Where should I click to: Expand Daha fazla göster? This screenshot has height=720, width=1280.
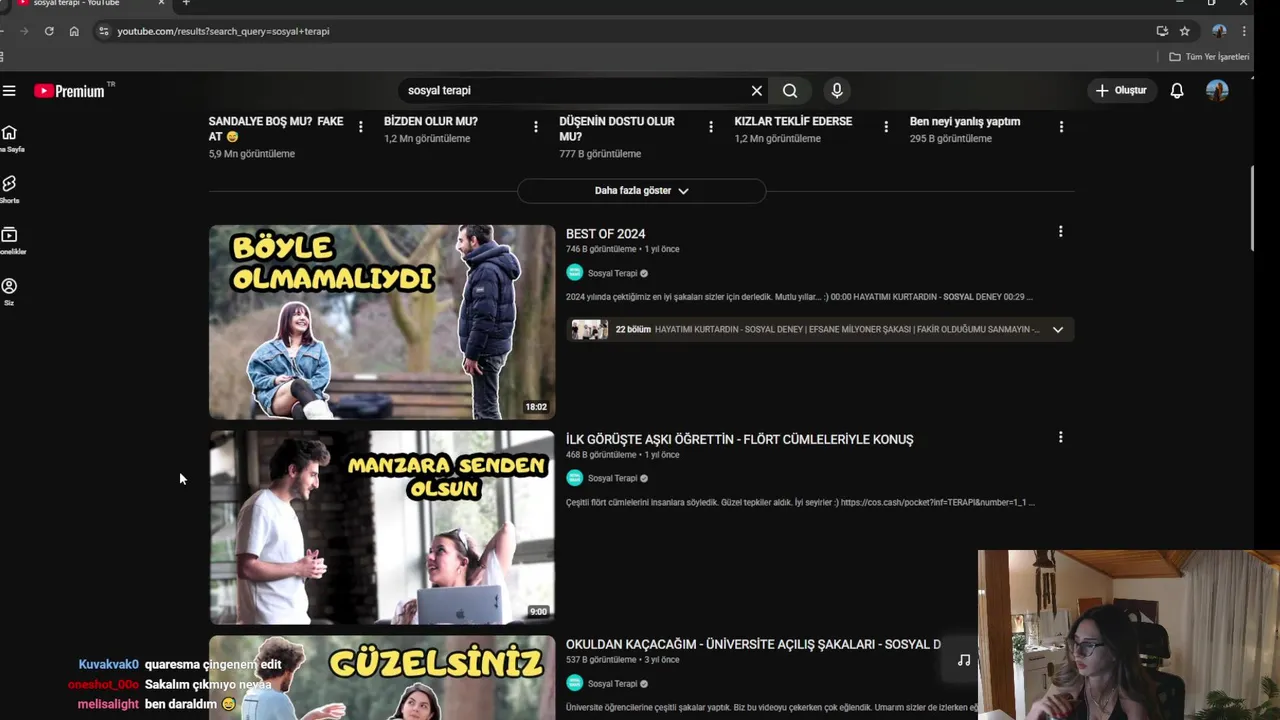click(x=642, y=191)
